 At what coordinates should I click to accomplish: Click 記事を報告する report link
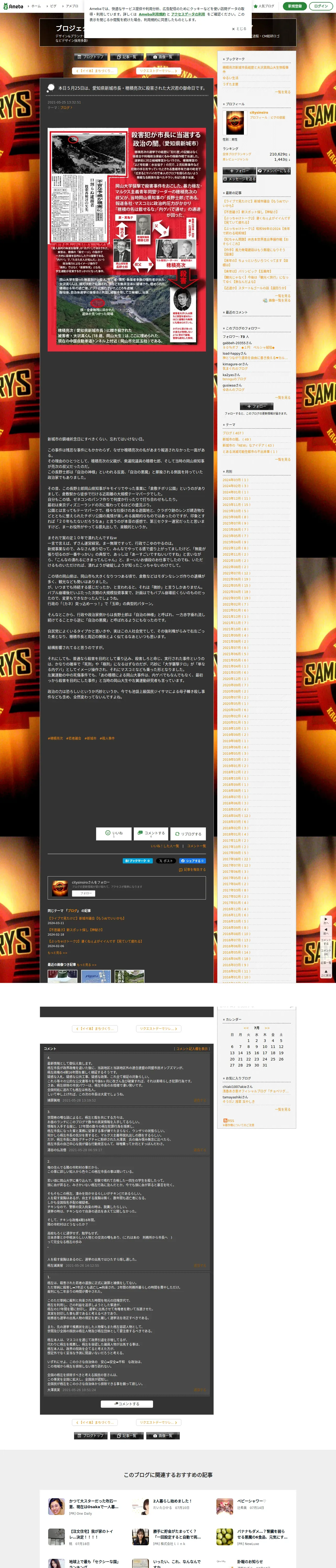click(x=193, y=870)
